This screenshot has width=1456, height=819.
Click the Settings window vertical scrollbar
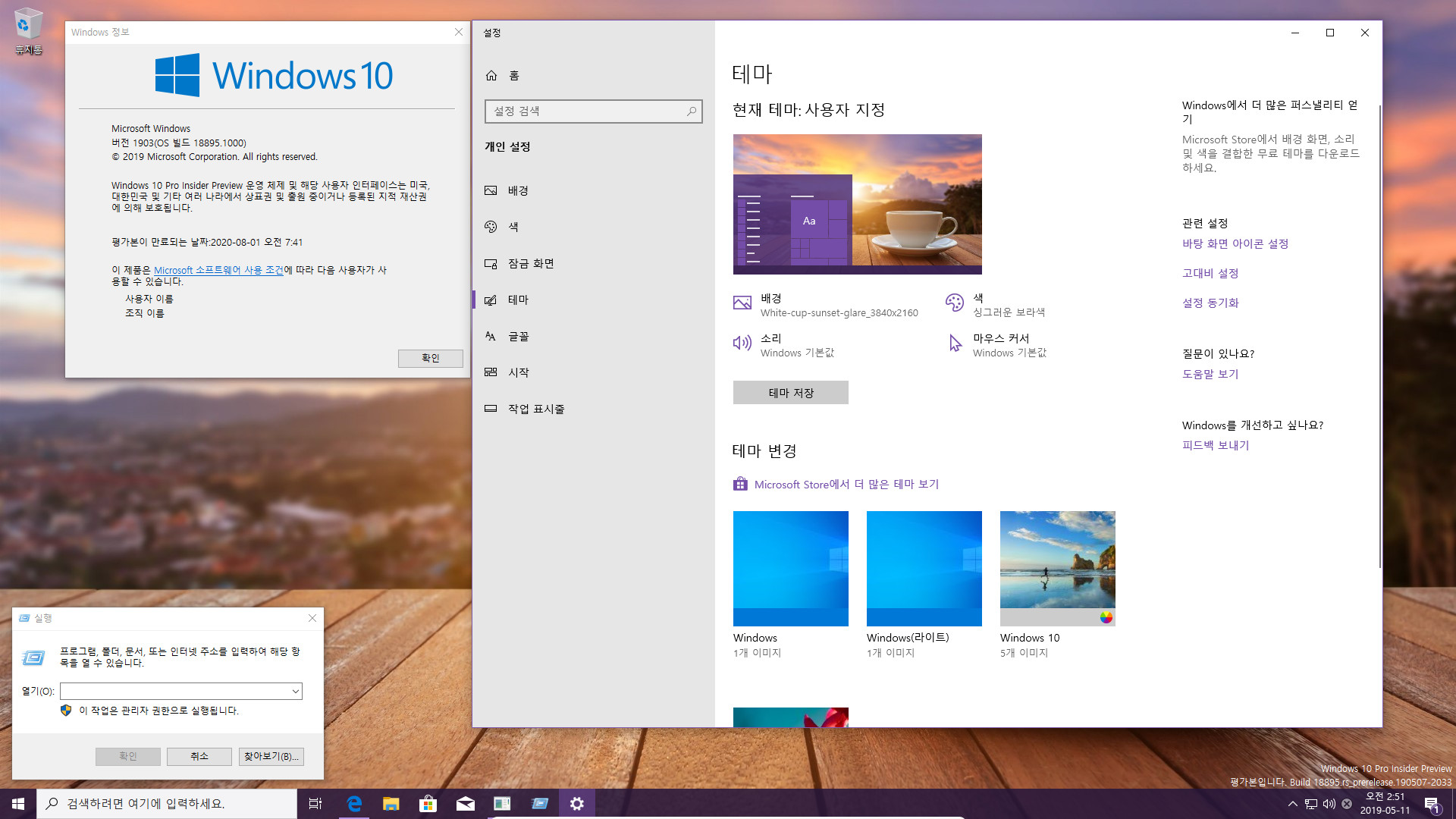1379,337
